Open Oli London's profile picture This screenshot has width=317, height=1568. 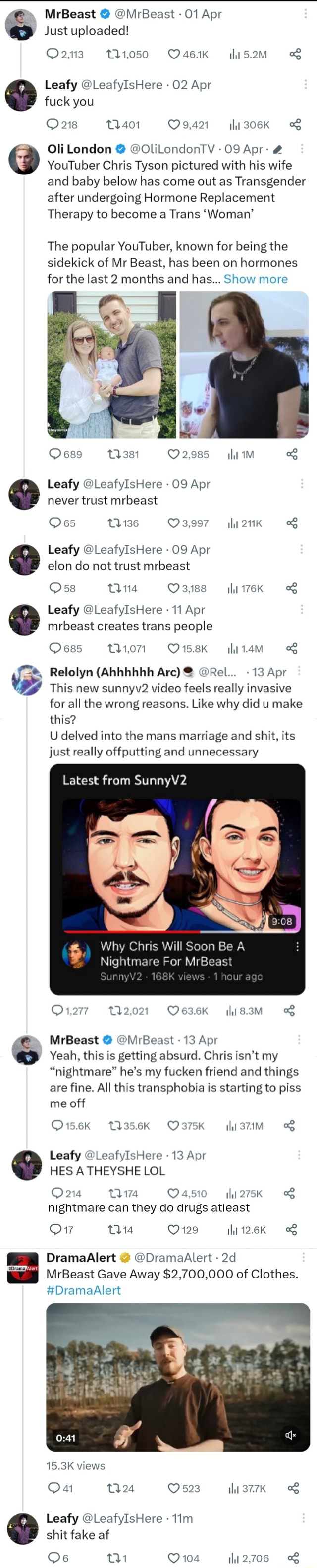tap(24, 160)
